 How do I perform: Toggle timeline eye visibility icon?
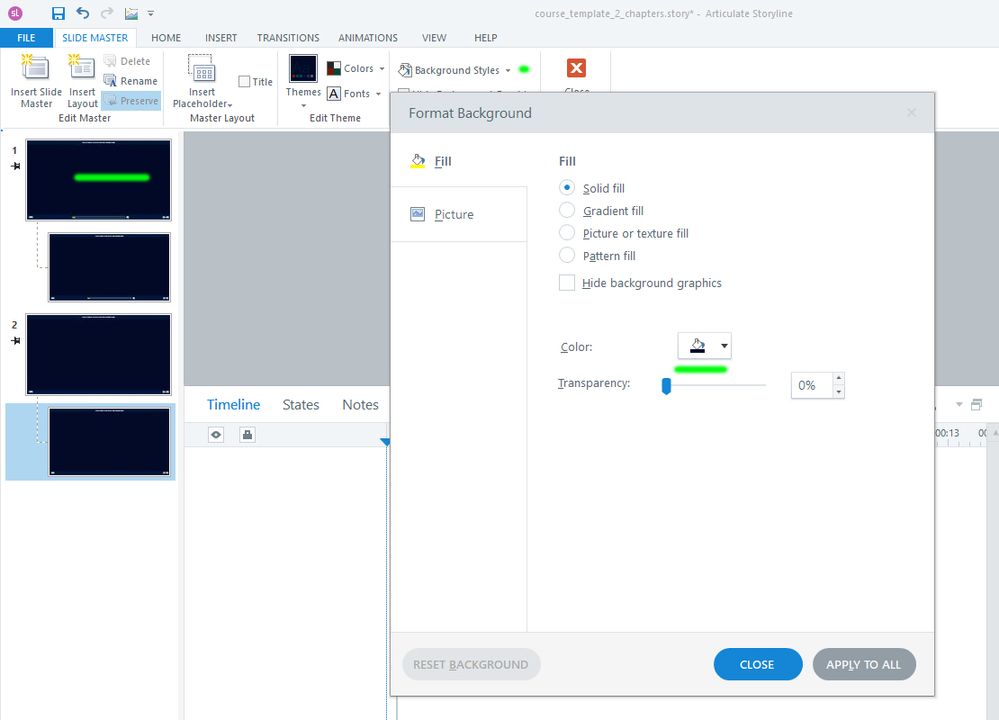215,434
